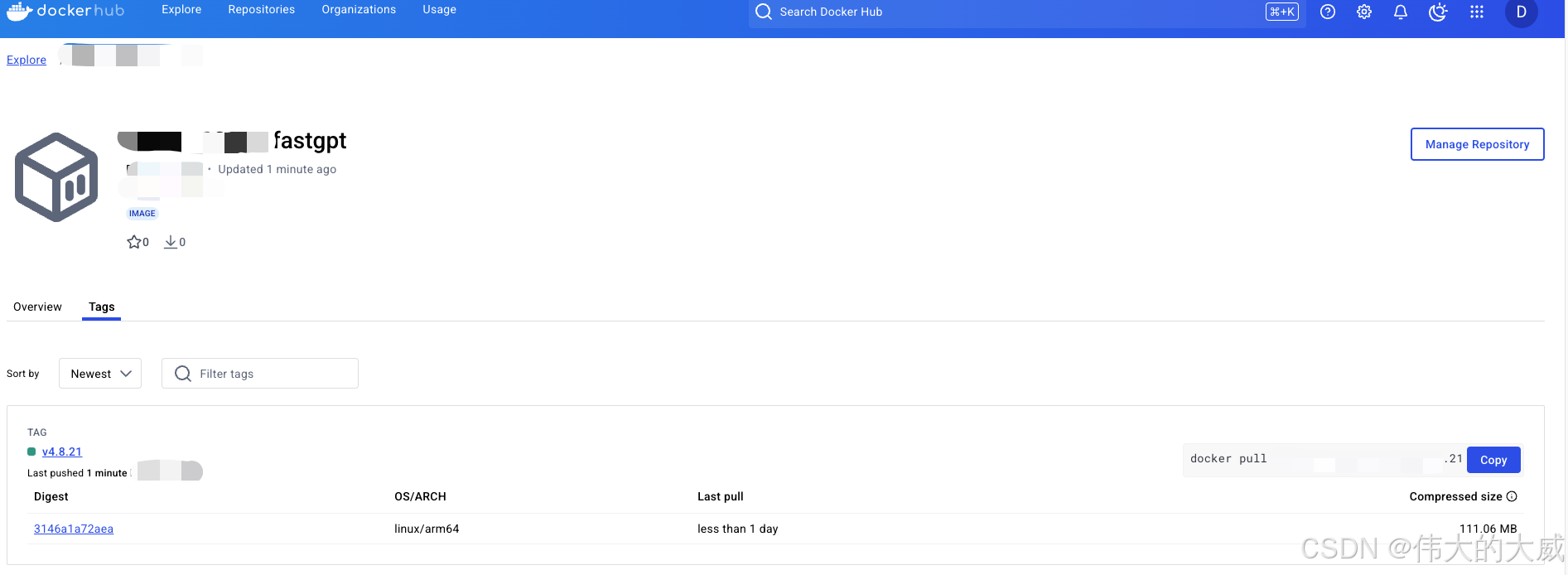The image size is (1568, 575).
Task: Open Repositories in the top navigation
Action: (262, 10)
